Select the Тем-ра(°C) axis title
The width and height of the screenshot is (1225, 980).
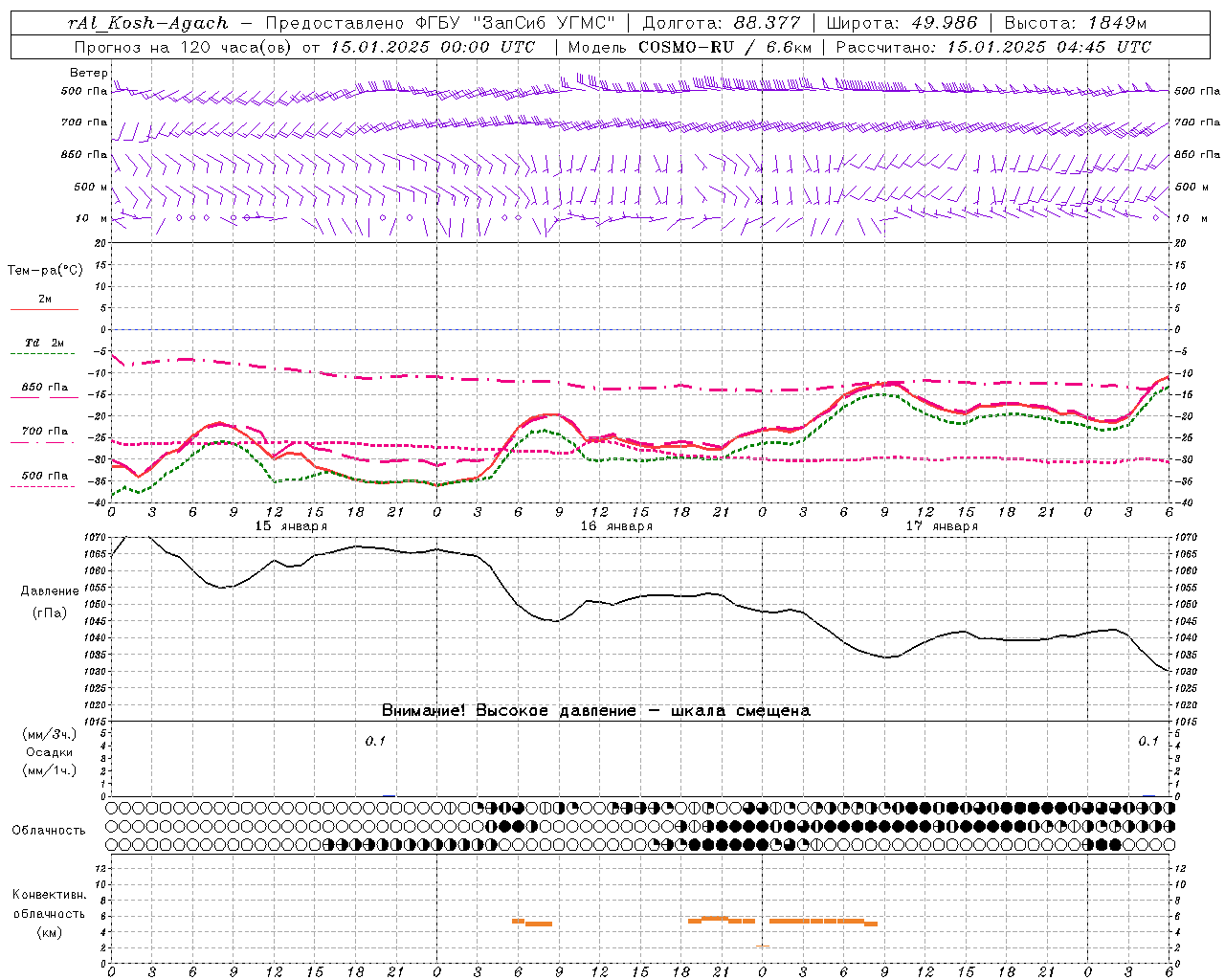click(45, 271)
